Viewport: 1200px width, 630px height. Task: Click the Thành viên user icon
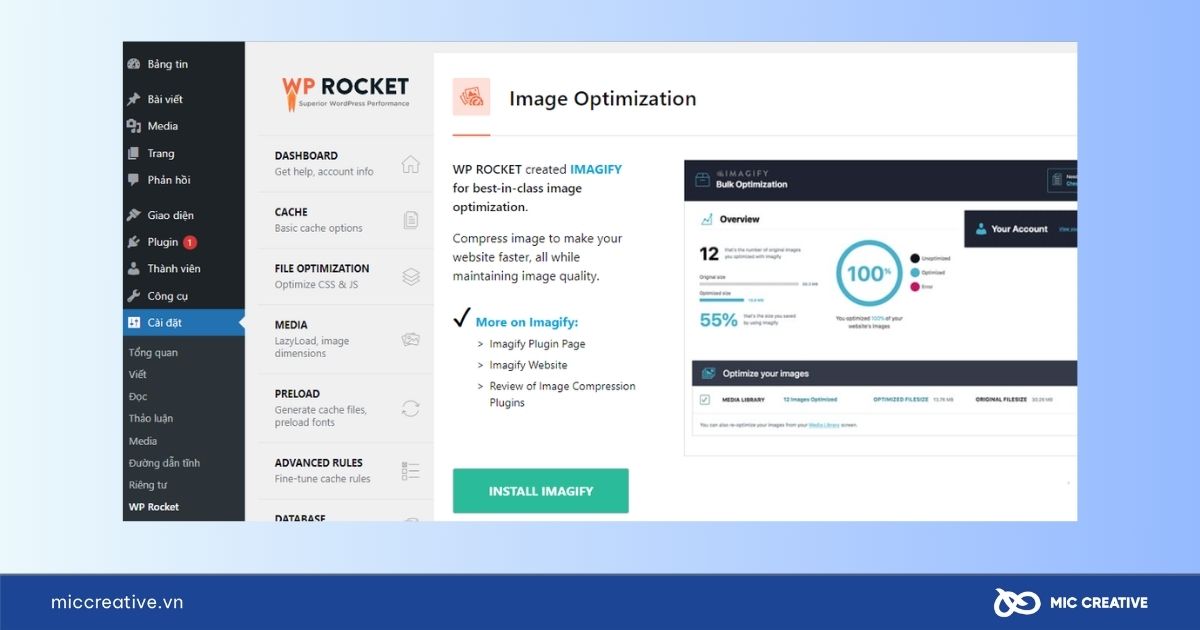click(133, 269)
